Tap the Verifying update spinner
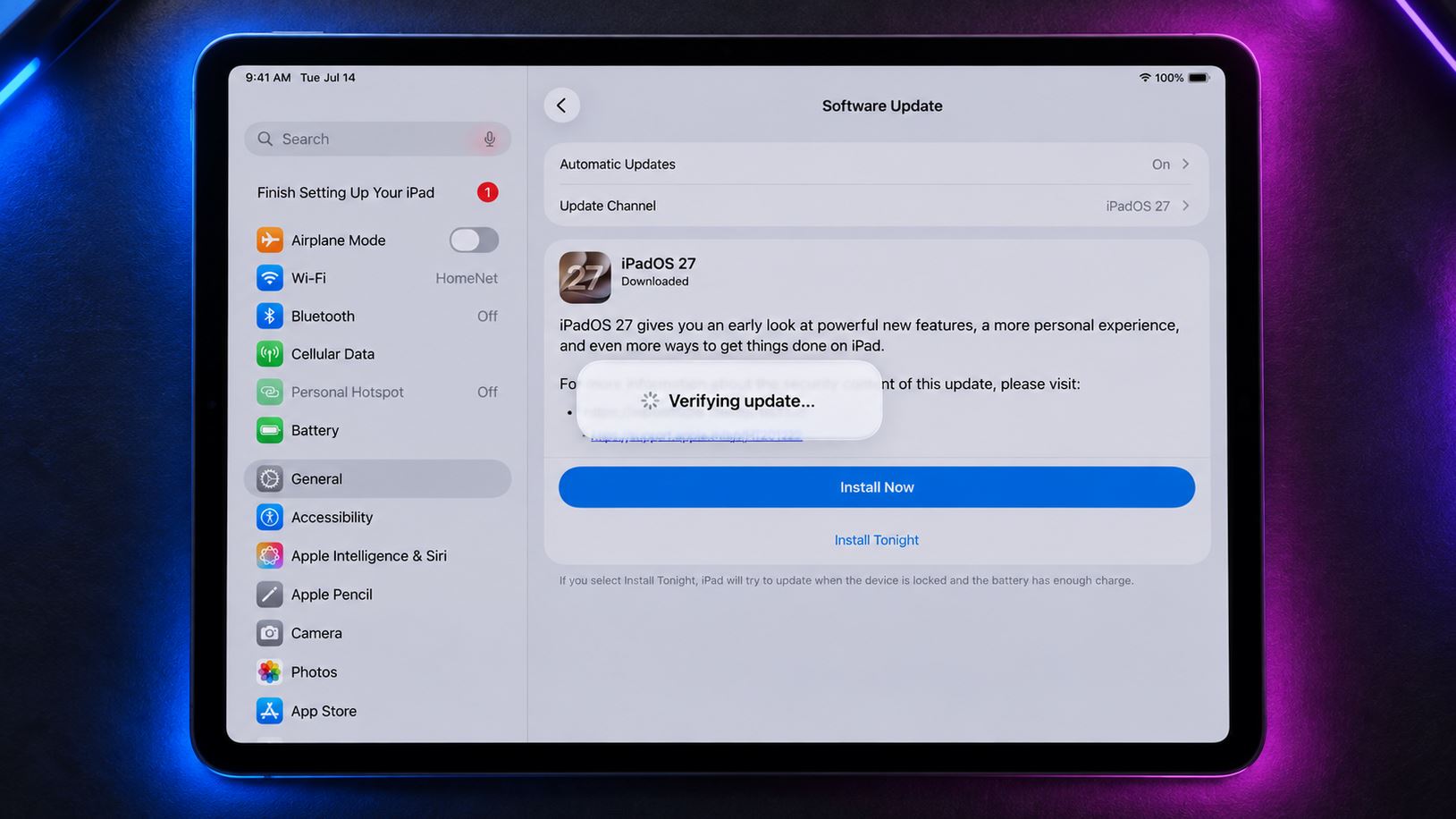The width and height of the screenshot is (1456, 819). point(650,401)
